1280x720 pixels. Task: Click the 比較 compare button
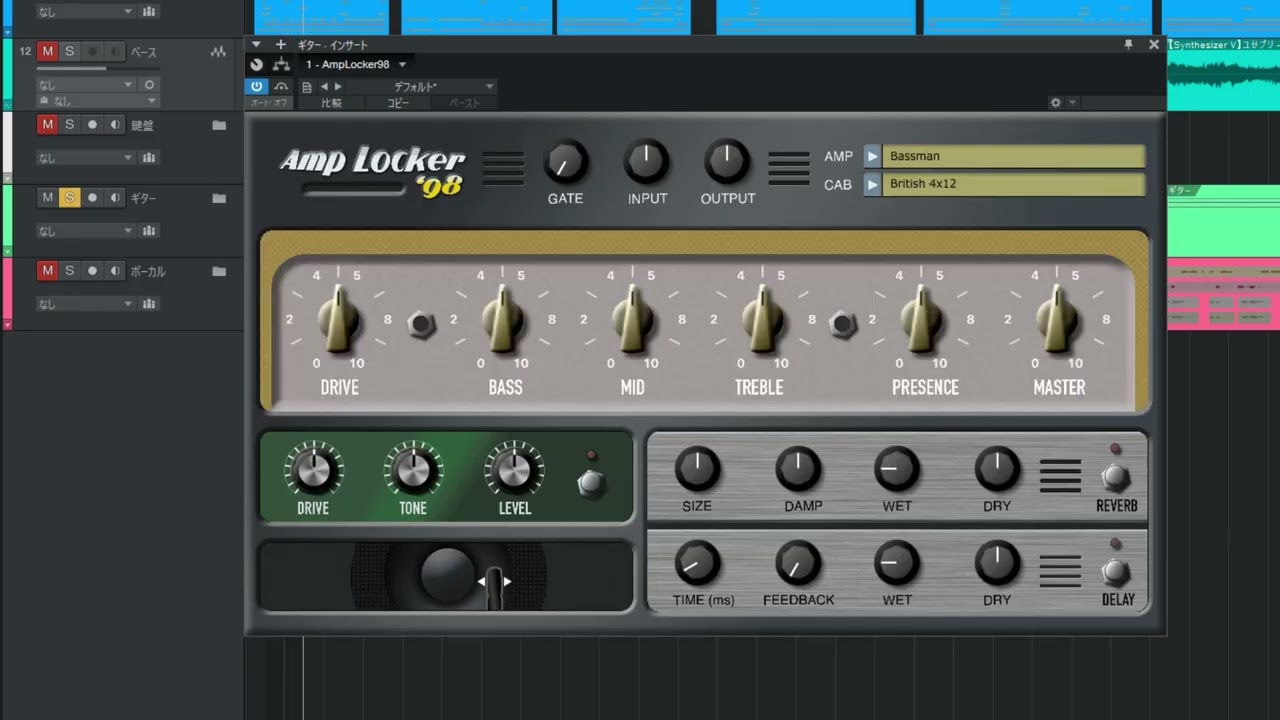[x=331, y=103]
